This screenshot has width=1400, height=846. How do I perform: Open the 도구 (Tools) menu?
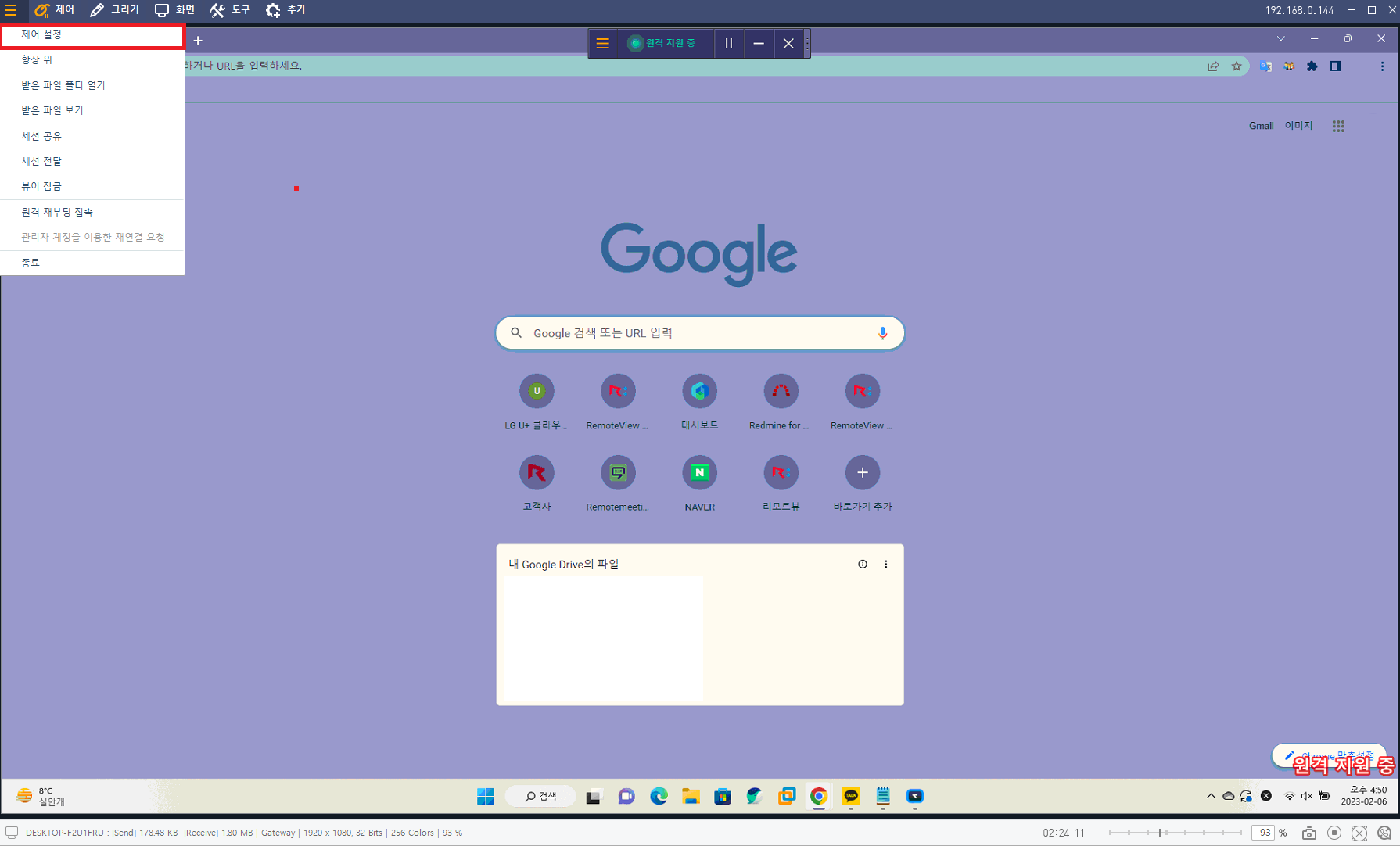(x=230, y=10)
